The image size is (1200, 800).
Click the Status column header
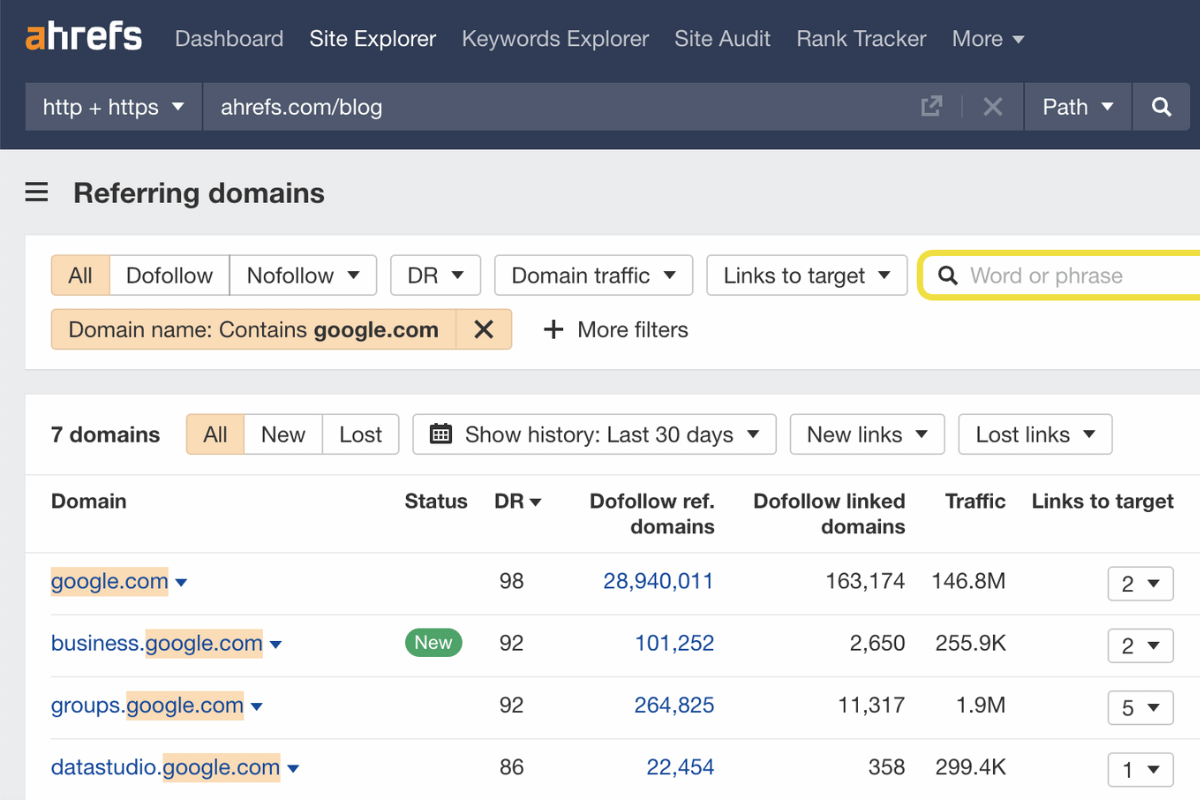(436, 501)
